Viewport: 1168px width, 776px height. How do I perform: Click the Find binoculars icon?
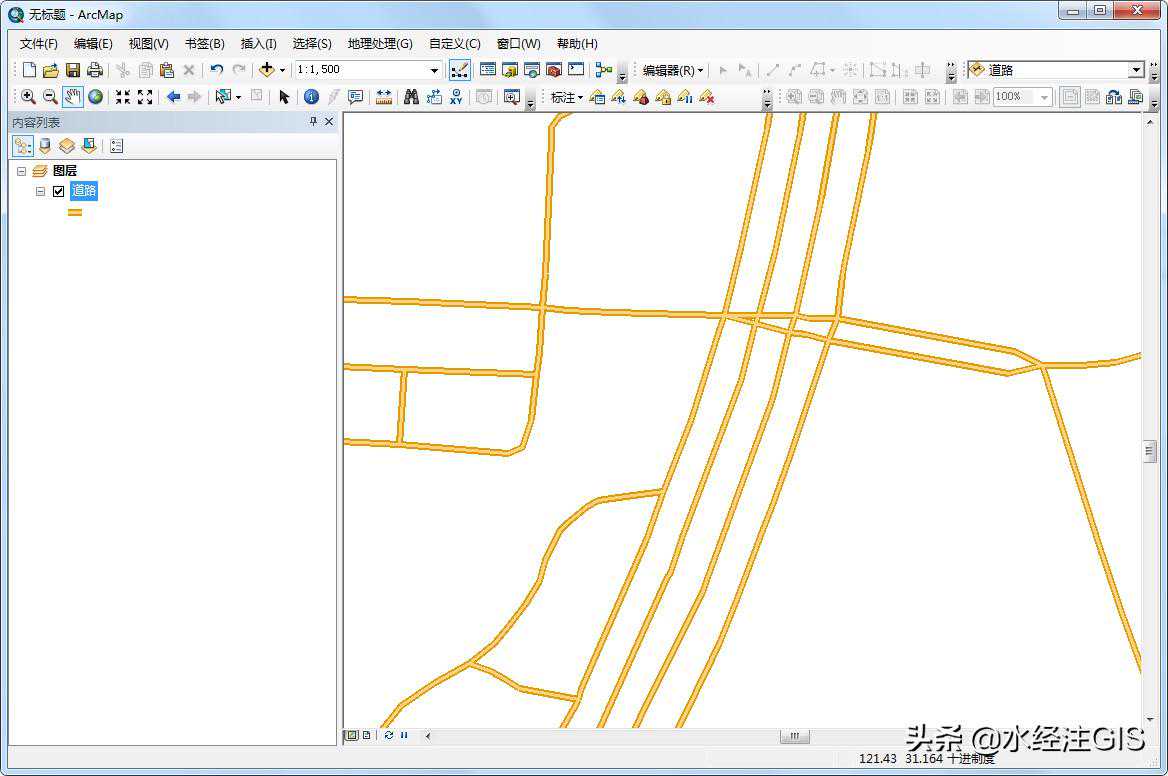point(411,97)
